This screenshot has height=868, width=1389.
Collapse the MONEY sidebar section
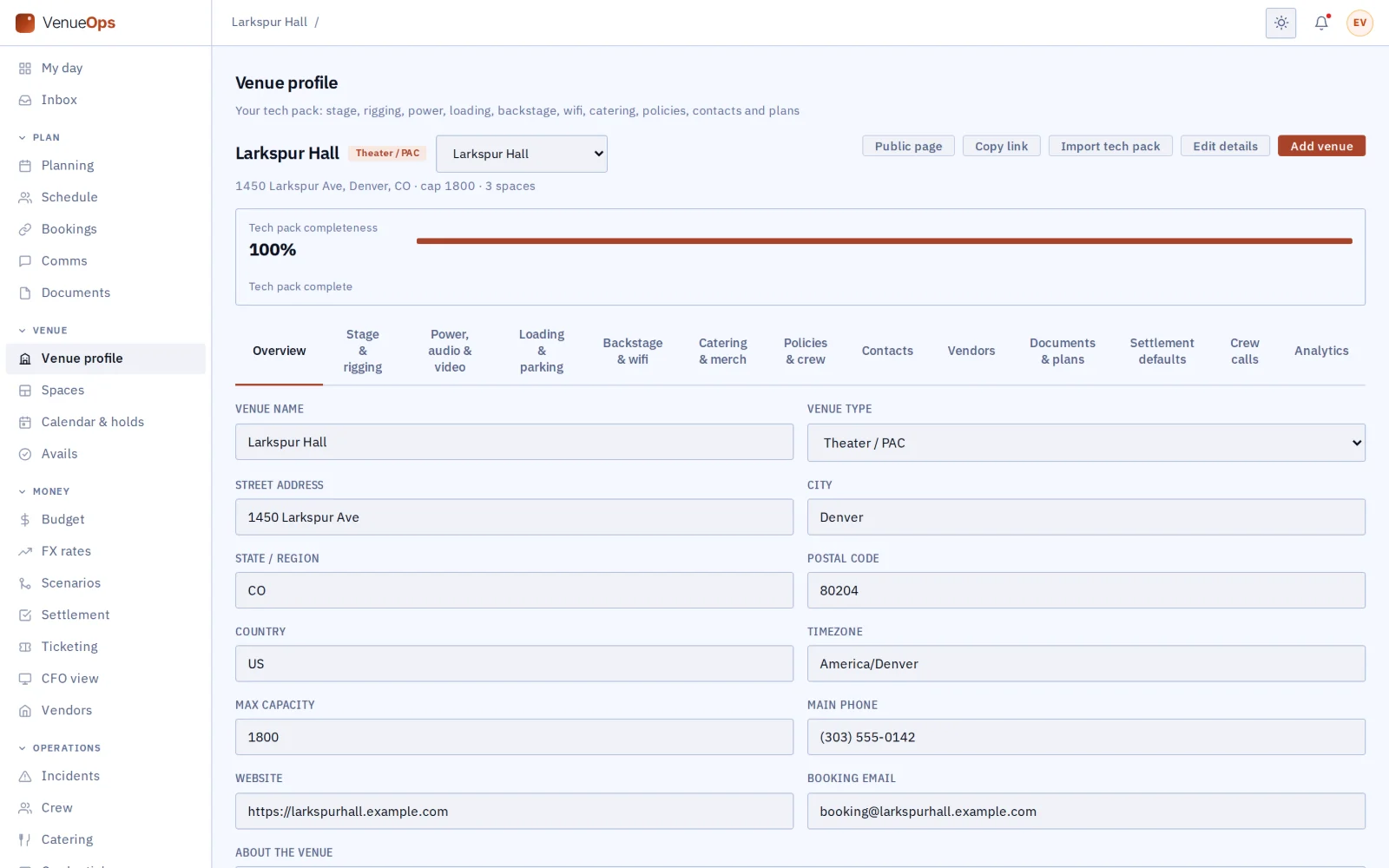point(44,491)
